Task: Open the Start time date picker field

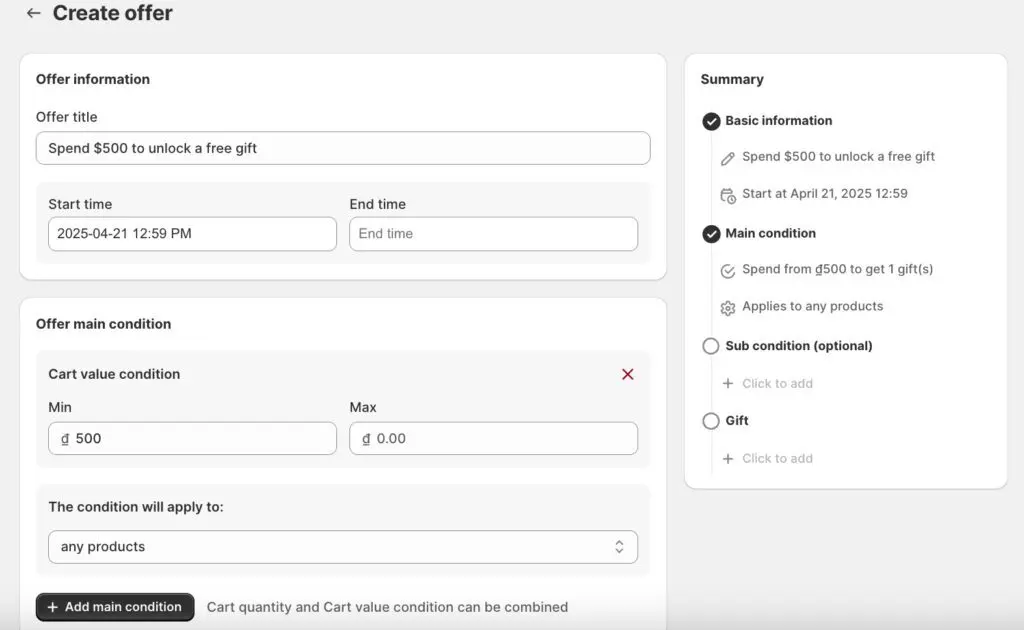Action: [192, 234]
